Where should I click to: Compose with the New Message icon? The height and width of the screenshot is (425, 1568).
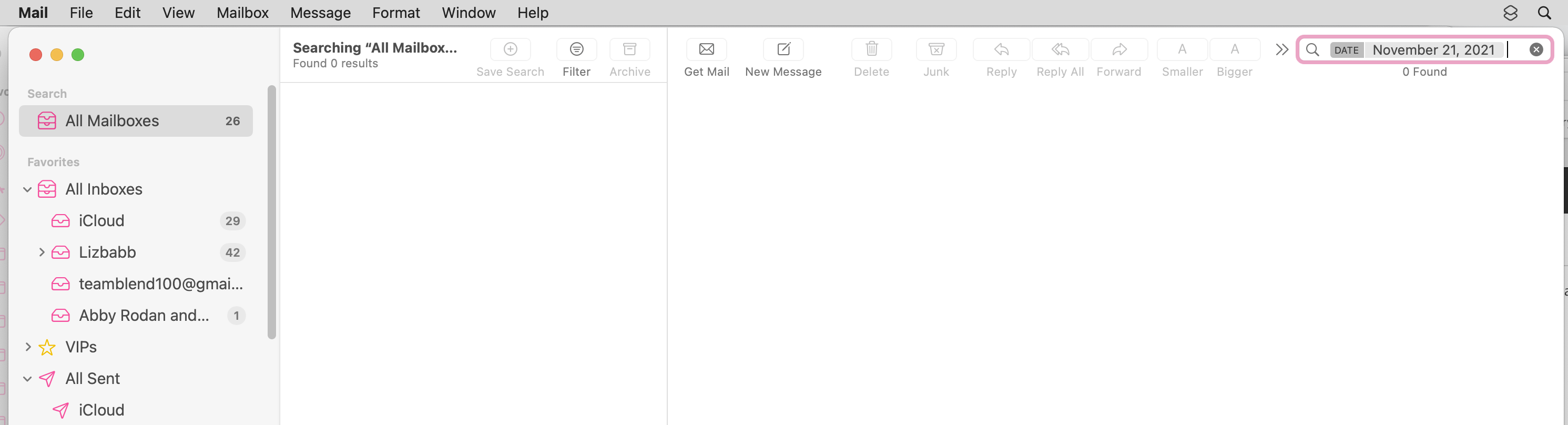pos(783,49)
